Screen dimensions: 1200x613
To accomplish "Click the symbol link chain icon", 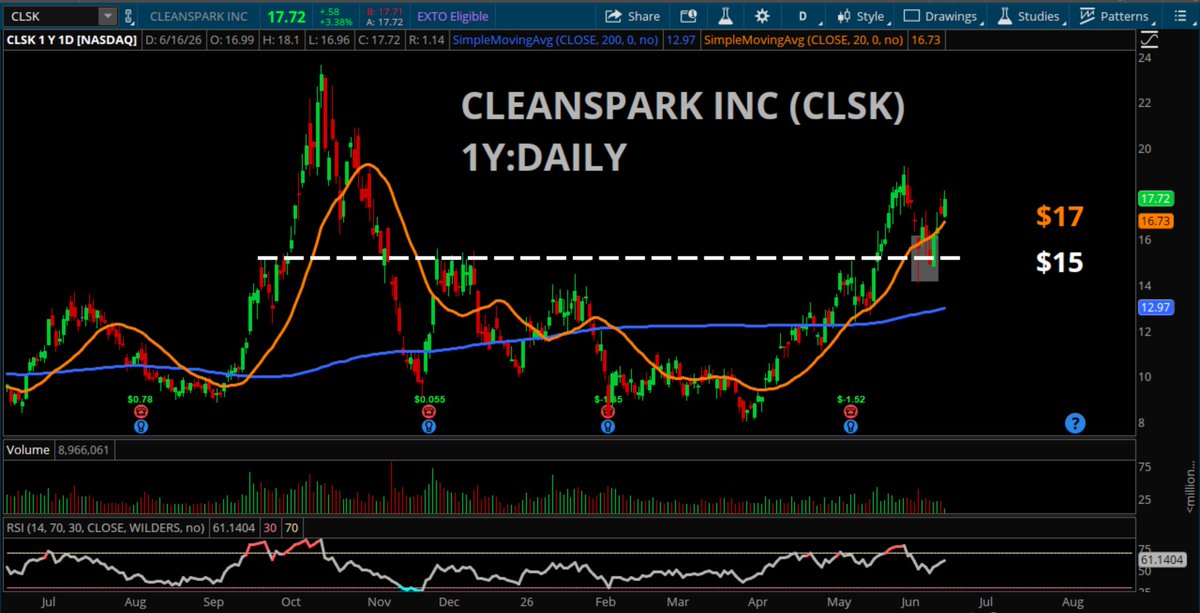I will click(x=131, y=16).
